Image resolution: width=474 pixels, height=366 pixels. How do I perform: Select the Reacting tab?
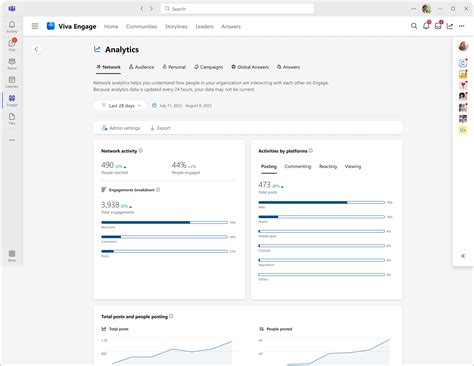coord(328,166)
